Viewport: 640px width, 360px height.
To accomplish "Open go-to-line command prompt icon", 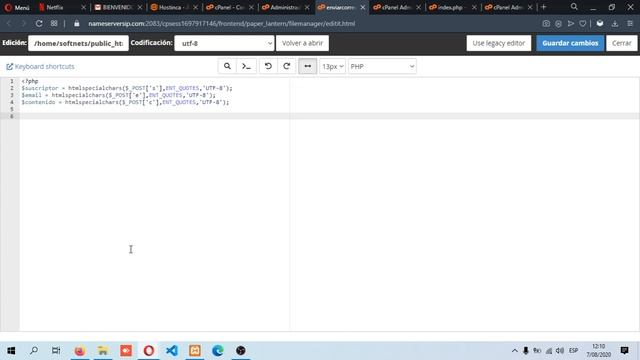I will click(x=246, y=66).
